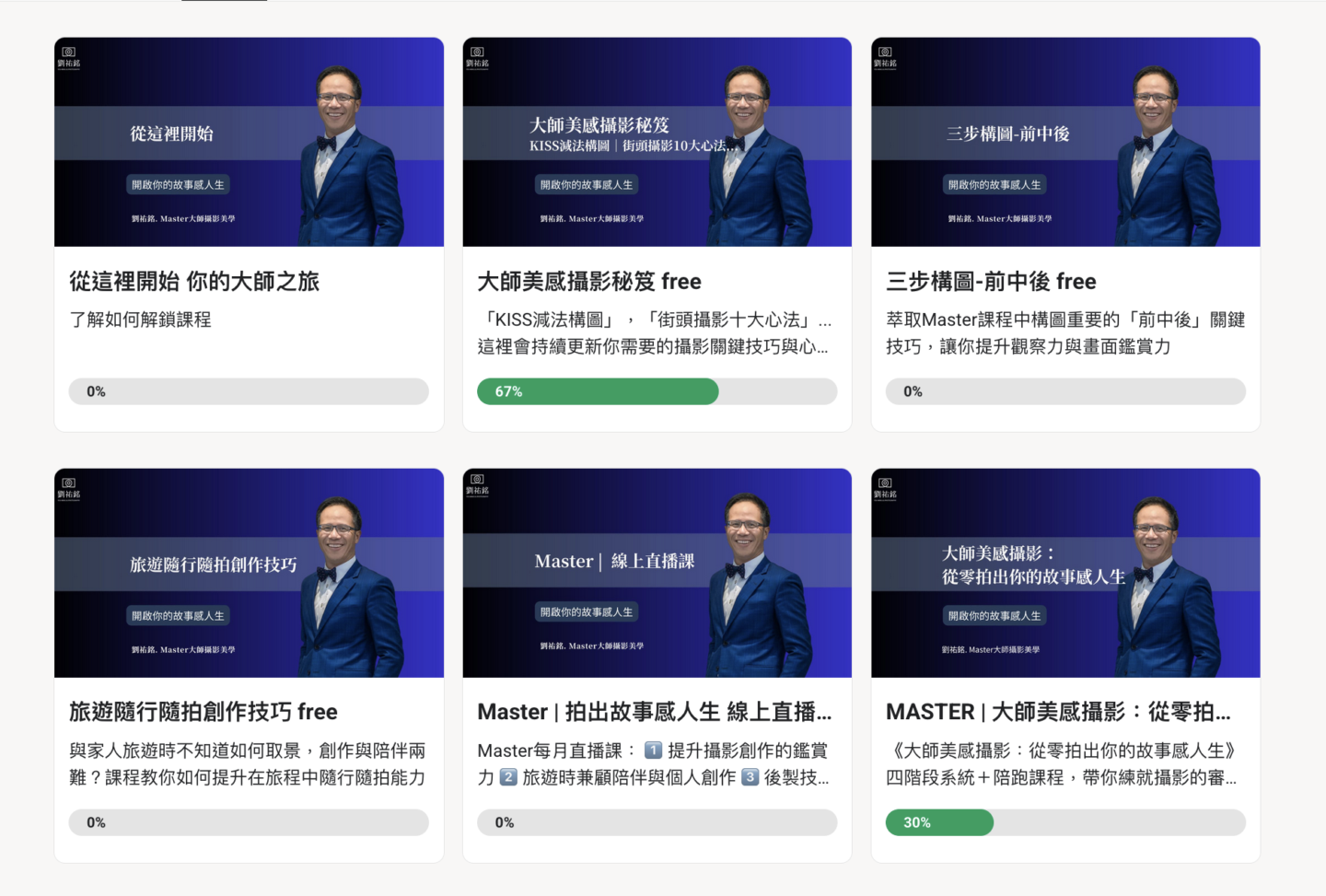Open course title 大師美感攝影秘笈 free
Image resolution: width=1326 pixels, height=896 pixels.
click(589, 281)
